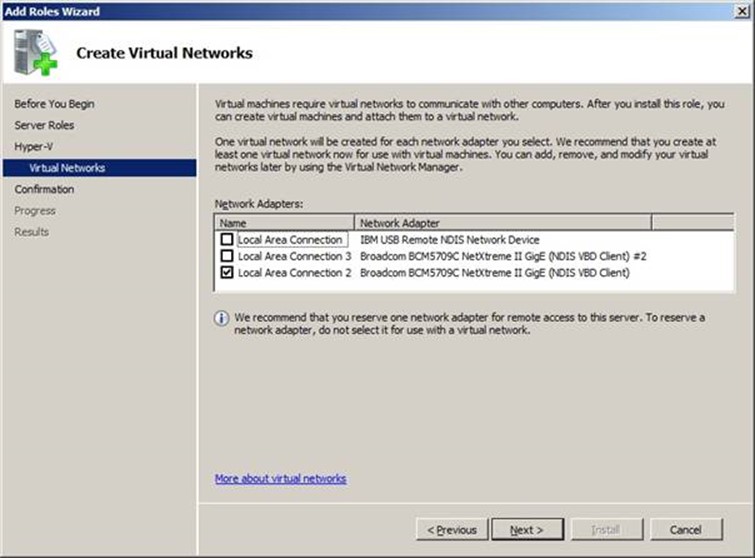
Task: Check the Local Area Connection 3 checkbox
Action: 227,256
